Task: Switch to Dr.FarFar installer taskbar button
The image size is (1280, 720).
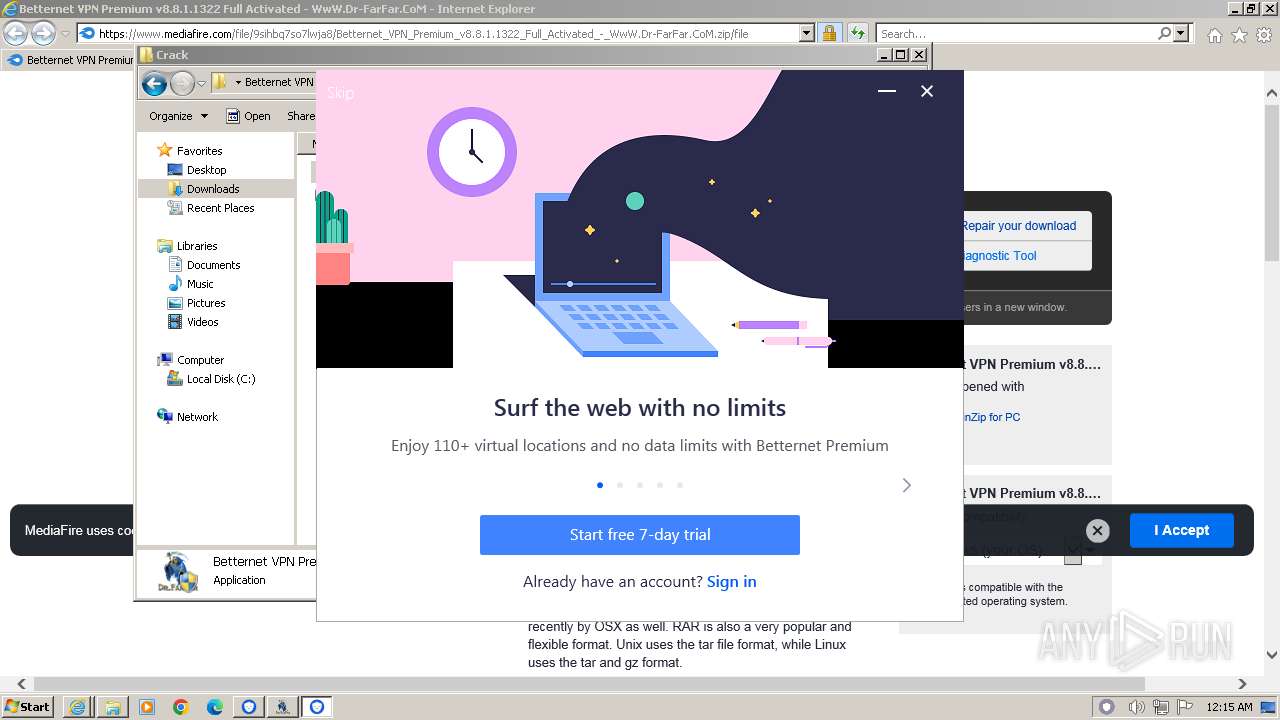Action: pyautogui.click(x=283, y=707)
